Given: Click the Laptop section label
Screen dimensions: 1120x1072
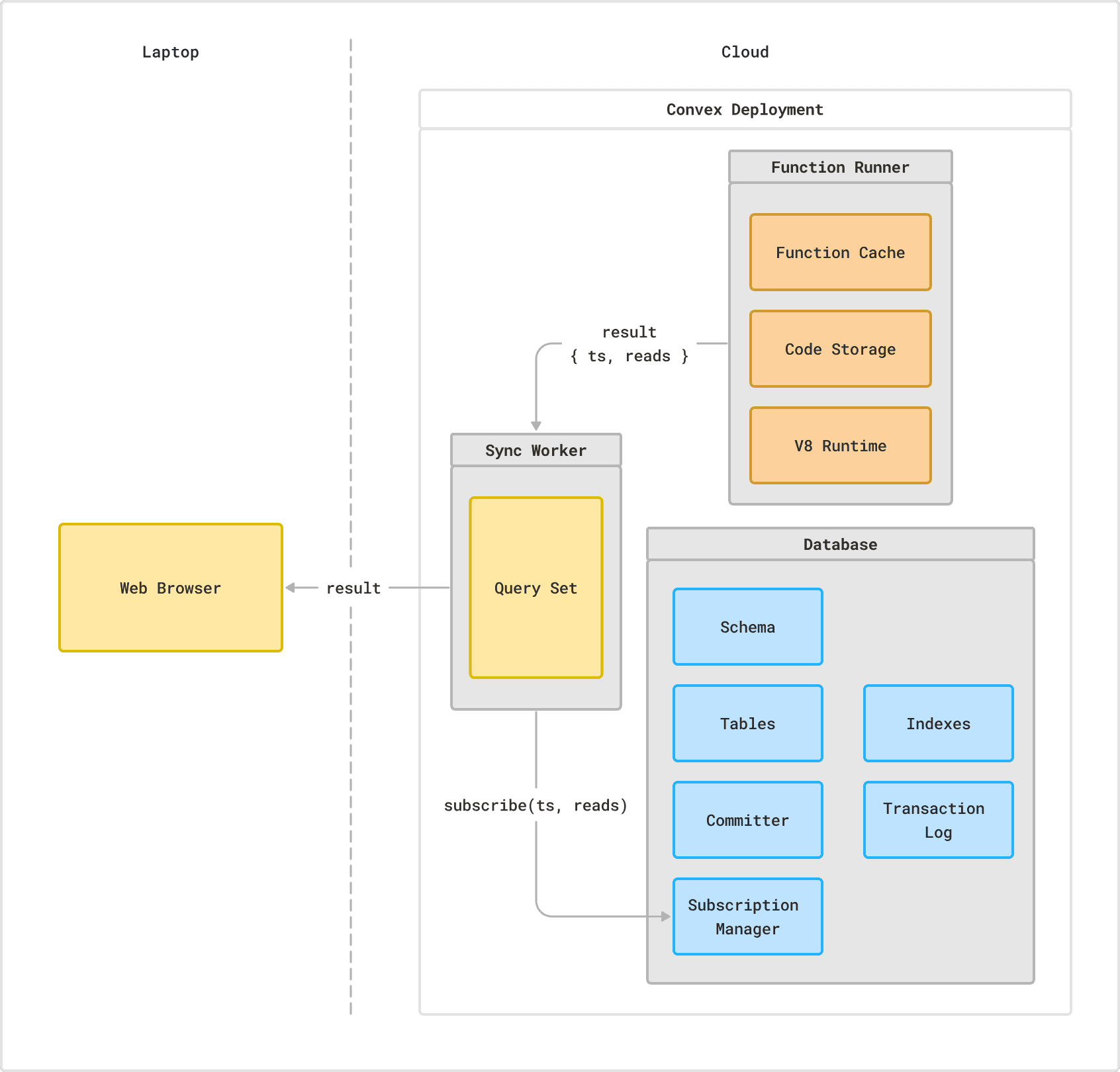Looking at the screenshot, I should [170, 51].
